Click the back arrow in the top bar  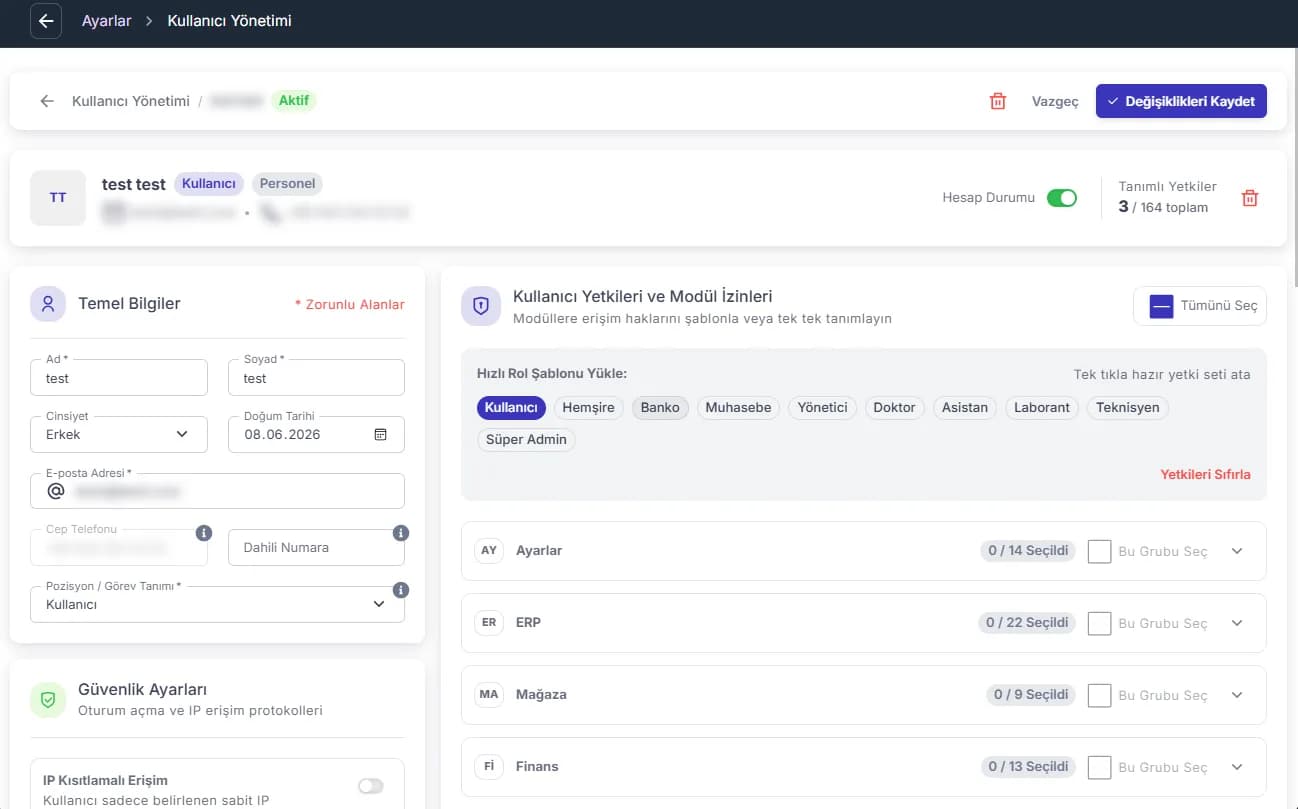coord(46,21)
